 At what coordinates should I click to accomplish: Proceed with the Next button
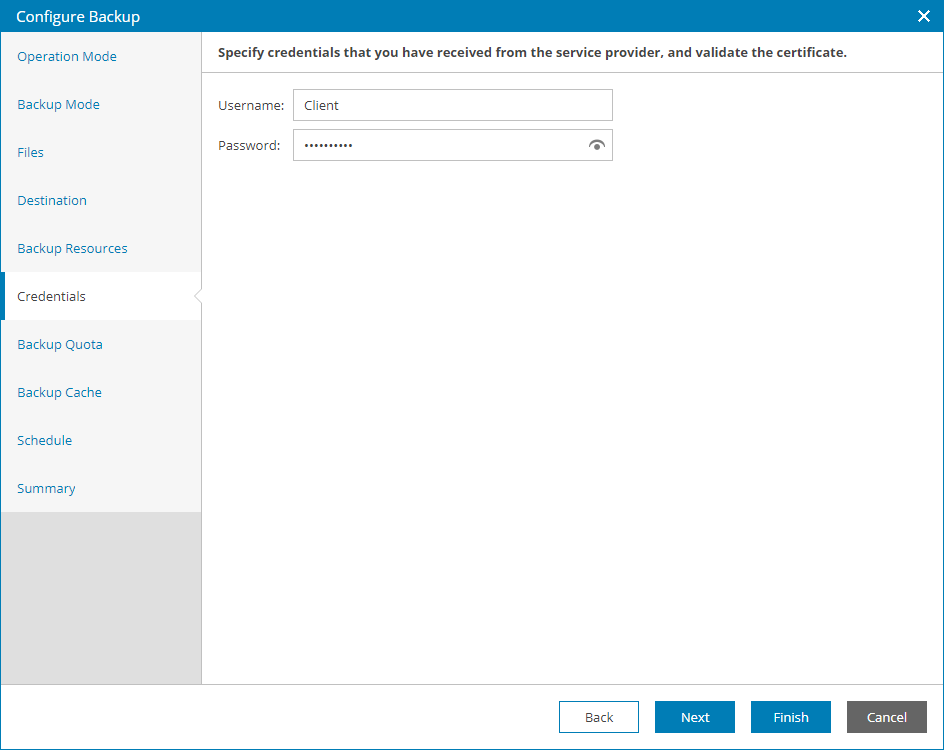pyautogui.click(x=695, y=717)
